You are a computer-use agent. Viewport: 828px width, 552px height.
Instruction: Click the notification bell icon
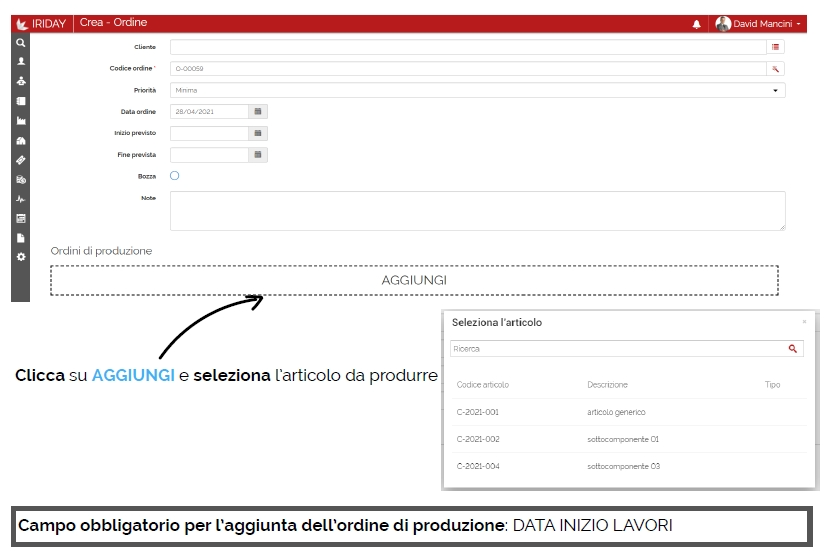coord(697,24)
